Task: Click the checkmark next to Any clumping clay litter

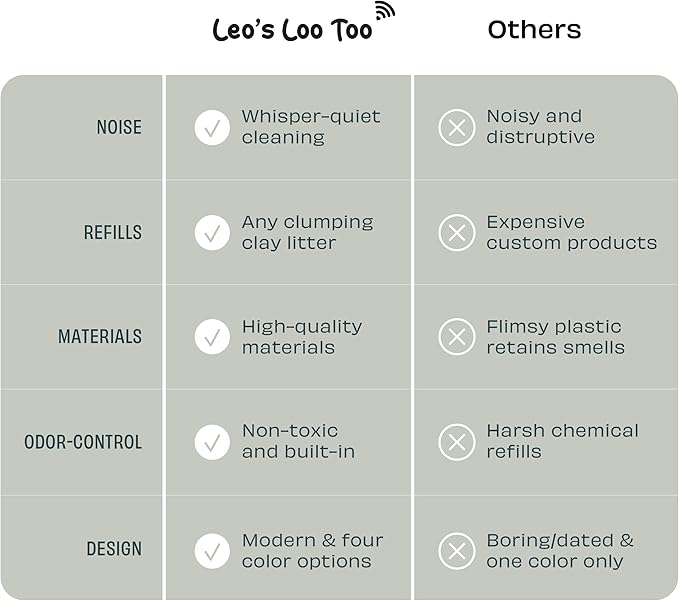Action: (212, 233)
